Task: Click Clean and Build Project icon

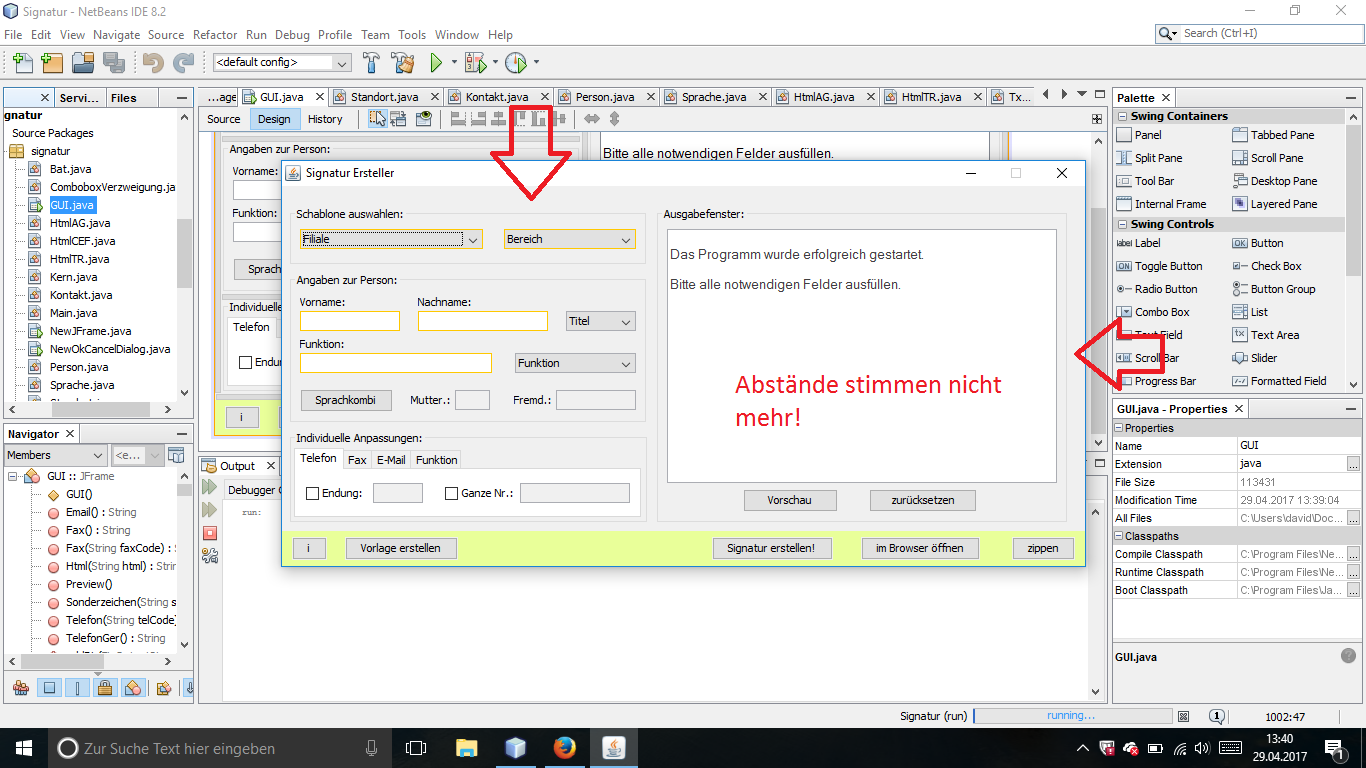Action: 402,63
